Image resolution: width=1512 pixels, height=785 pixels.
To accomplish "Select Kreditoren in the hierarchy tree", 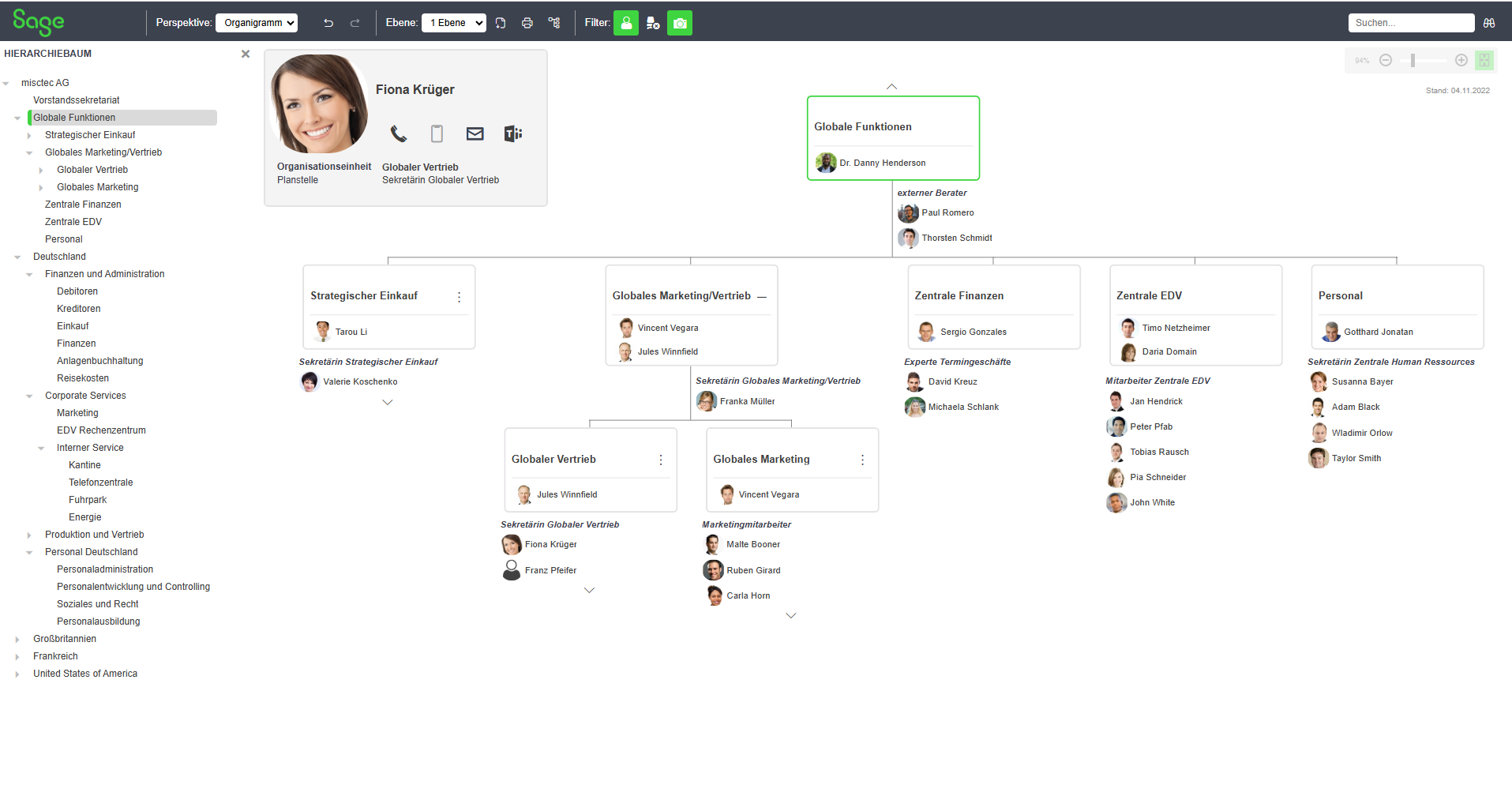I will click(x=79, y=309).
